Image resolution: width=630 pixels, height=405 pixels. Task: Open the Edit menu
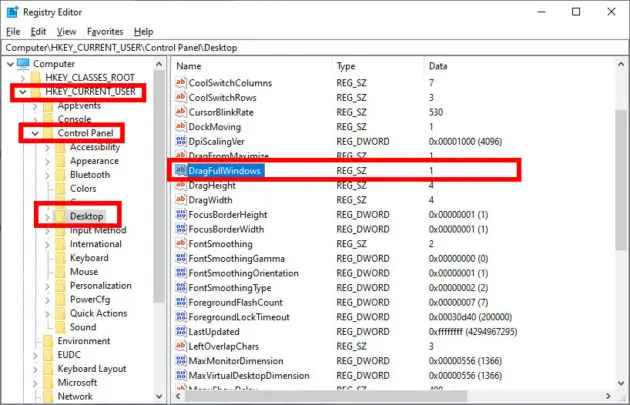tap(38, 32)
